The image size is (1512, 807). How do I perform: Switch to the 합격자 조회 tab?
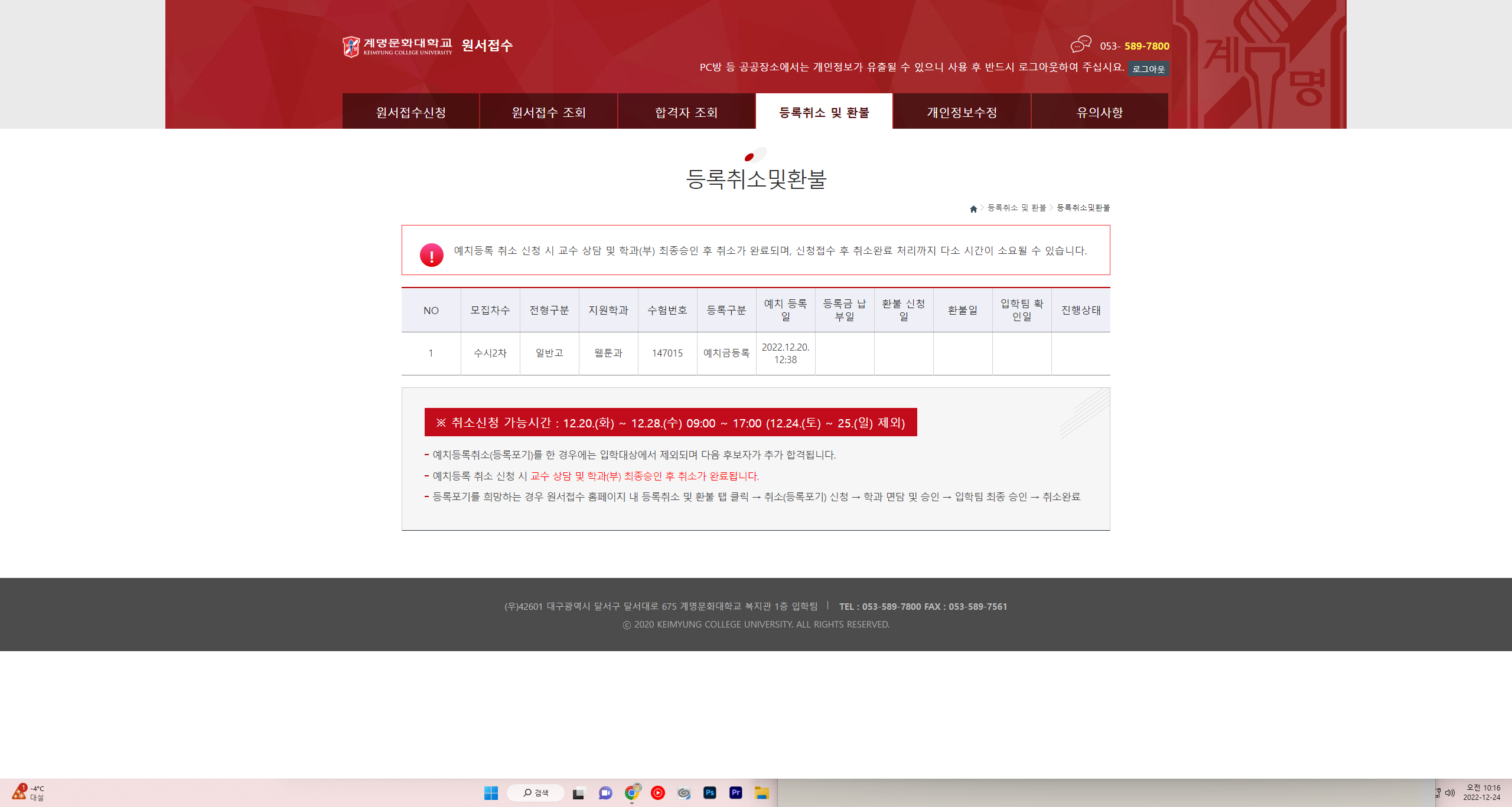pos(686,112)
